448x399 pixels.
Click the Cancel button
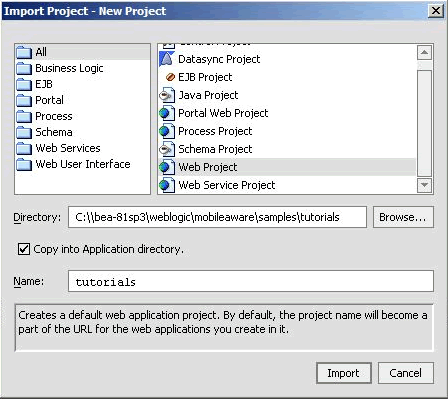[406, 373]
